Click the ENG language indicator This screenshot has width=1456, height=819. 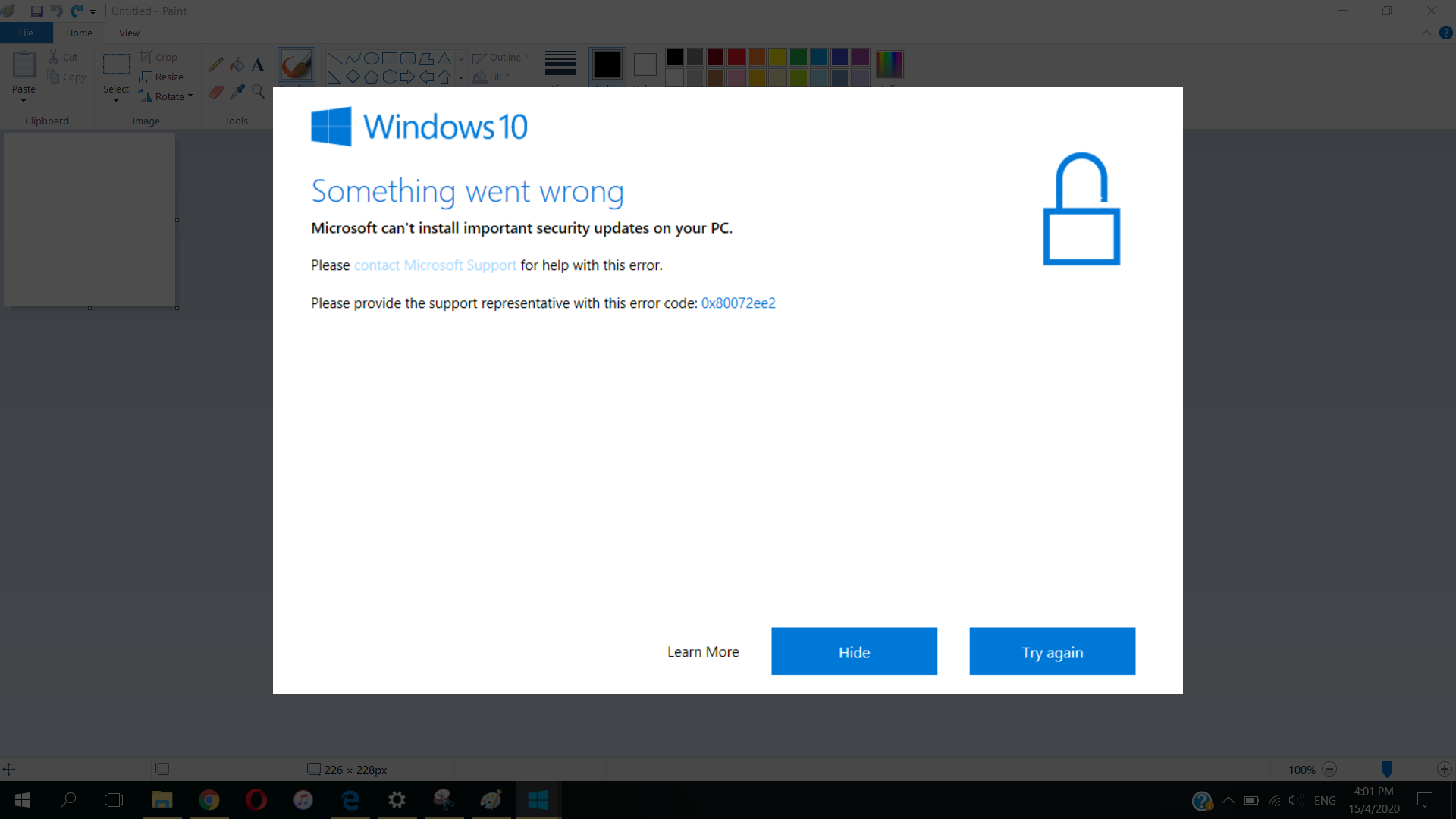[x=1325, y=801]
